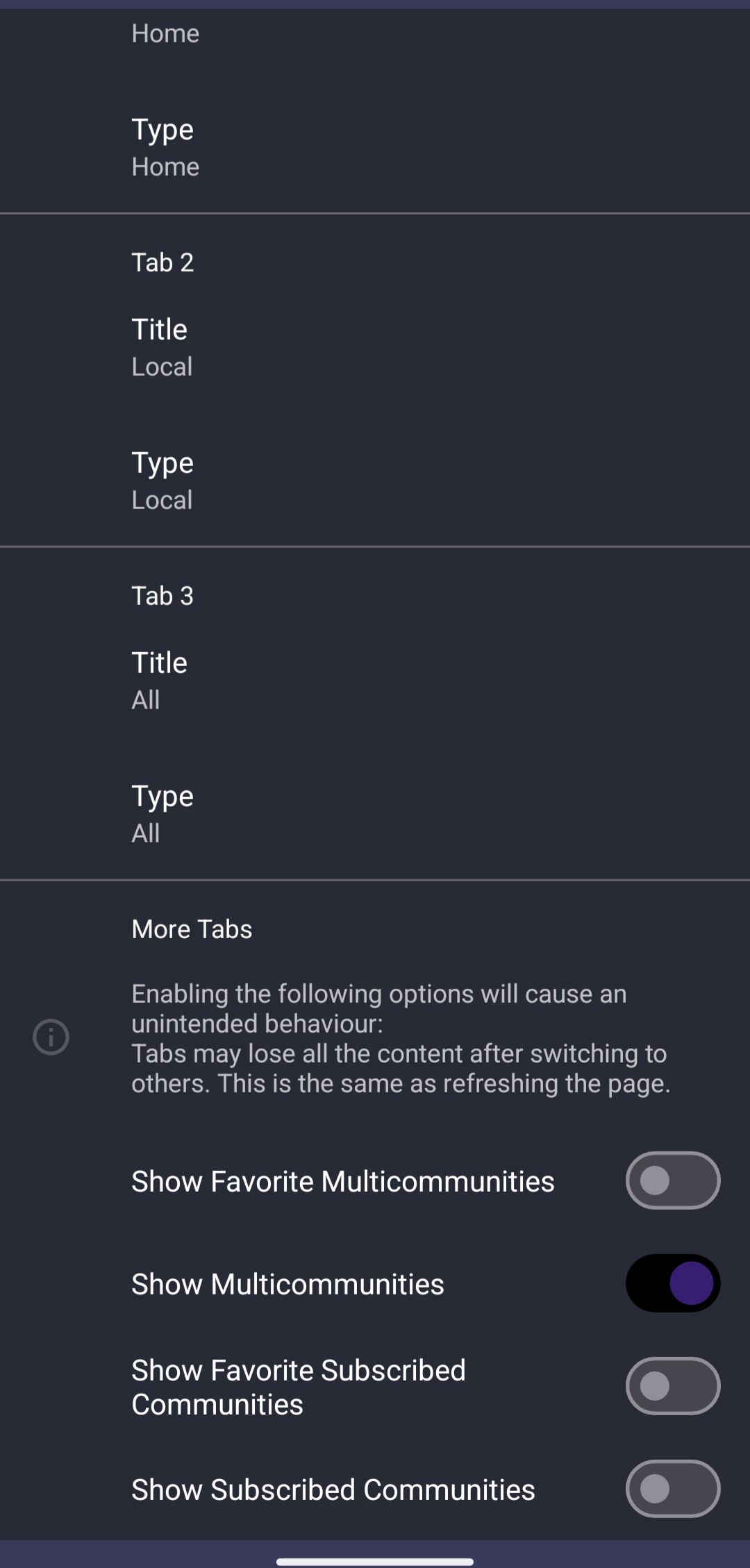Tap the Home title value at top

(165, 33)
